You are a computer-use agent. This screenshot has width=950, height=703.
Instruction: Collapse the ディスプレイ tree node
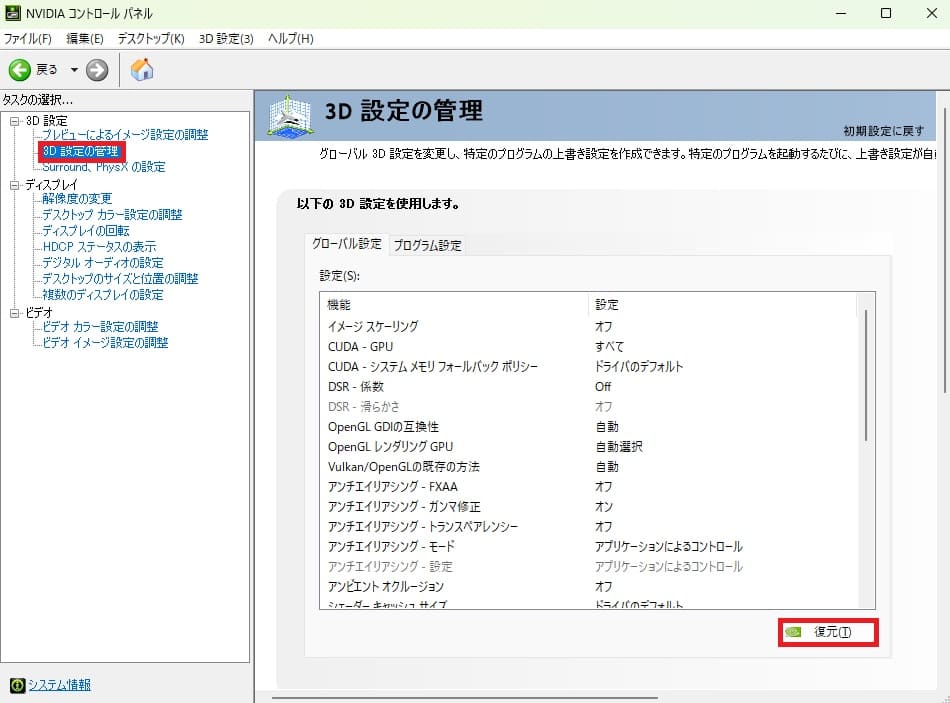[x=15, y=185]
